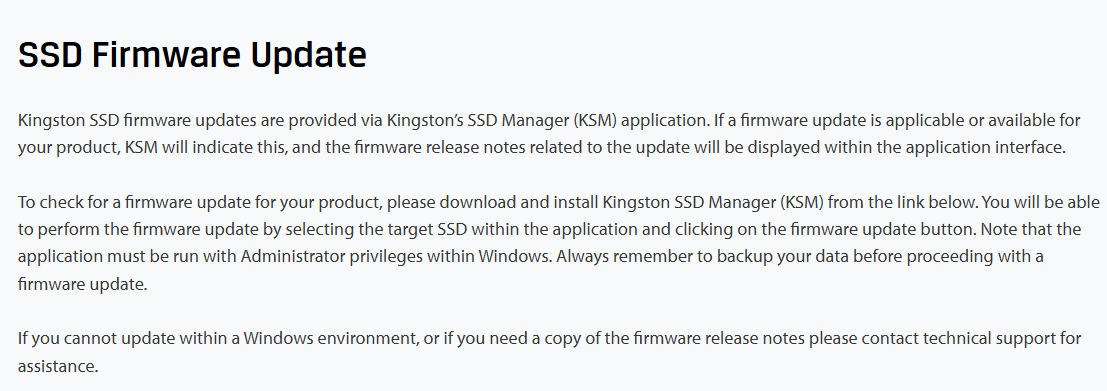Click the sentence starting "If you cannot update"
Screen dimensions: 1107x391
click(549, 352)
